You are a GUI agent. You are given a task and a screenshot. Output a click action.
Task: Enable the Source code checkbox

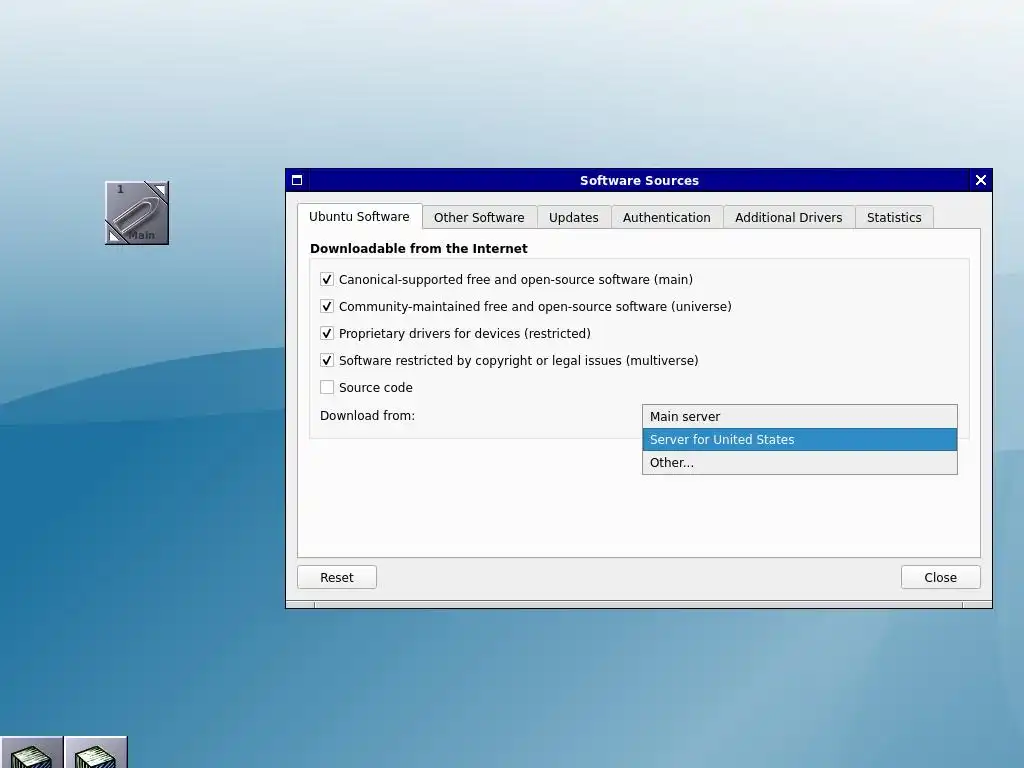tap(327, 387)
